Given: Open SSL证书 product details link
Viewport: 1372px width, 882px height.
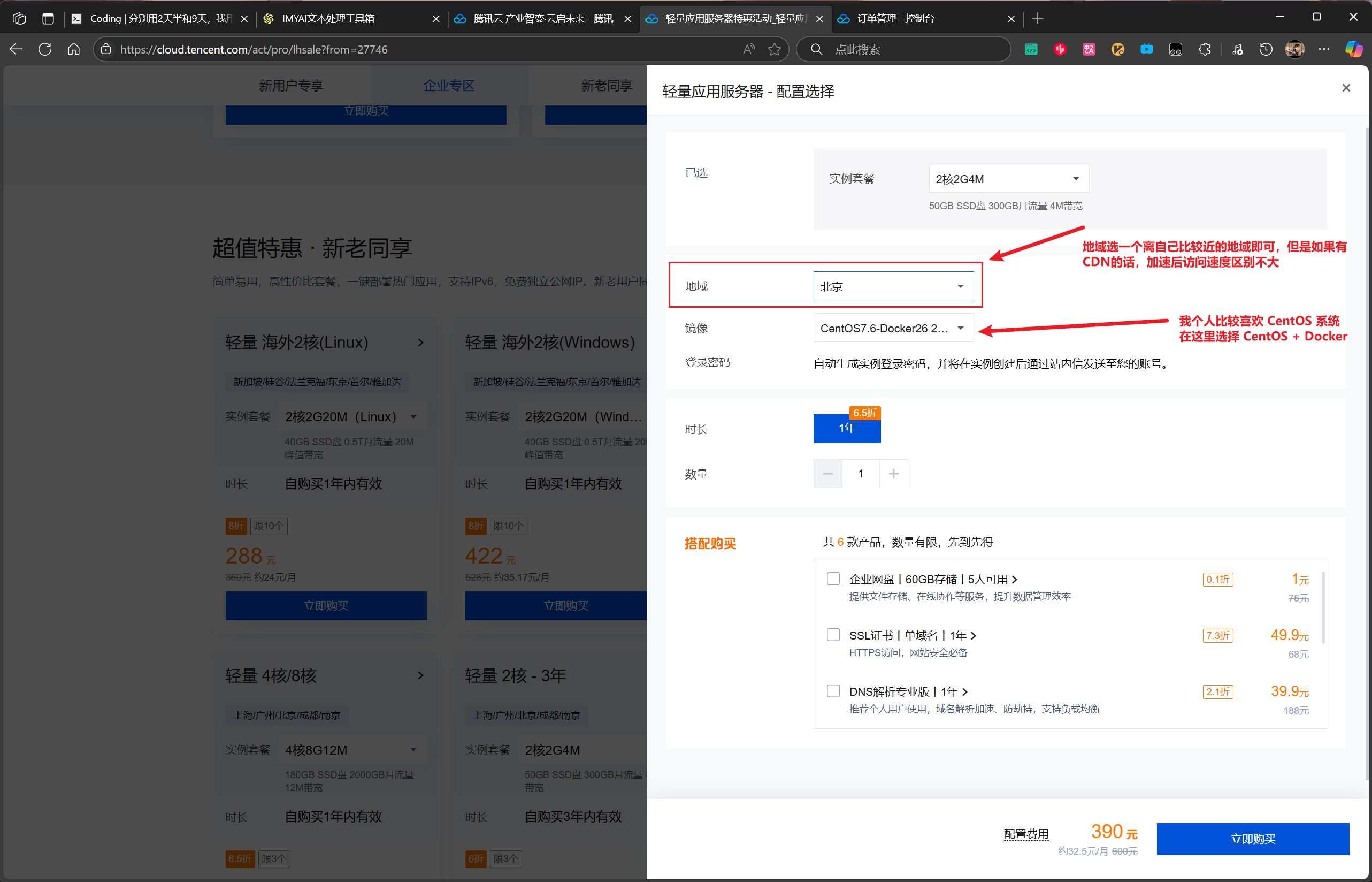Looking at the screenshot, I should coord(913,635).
